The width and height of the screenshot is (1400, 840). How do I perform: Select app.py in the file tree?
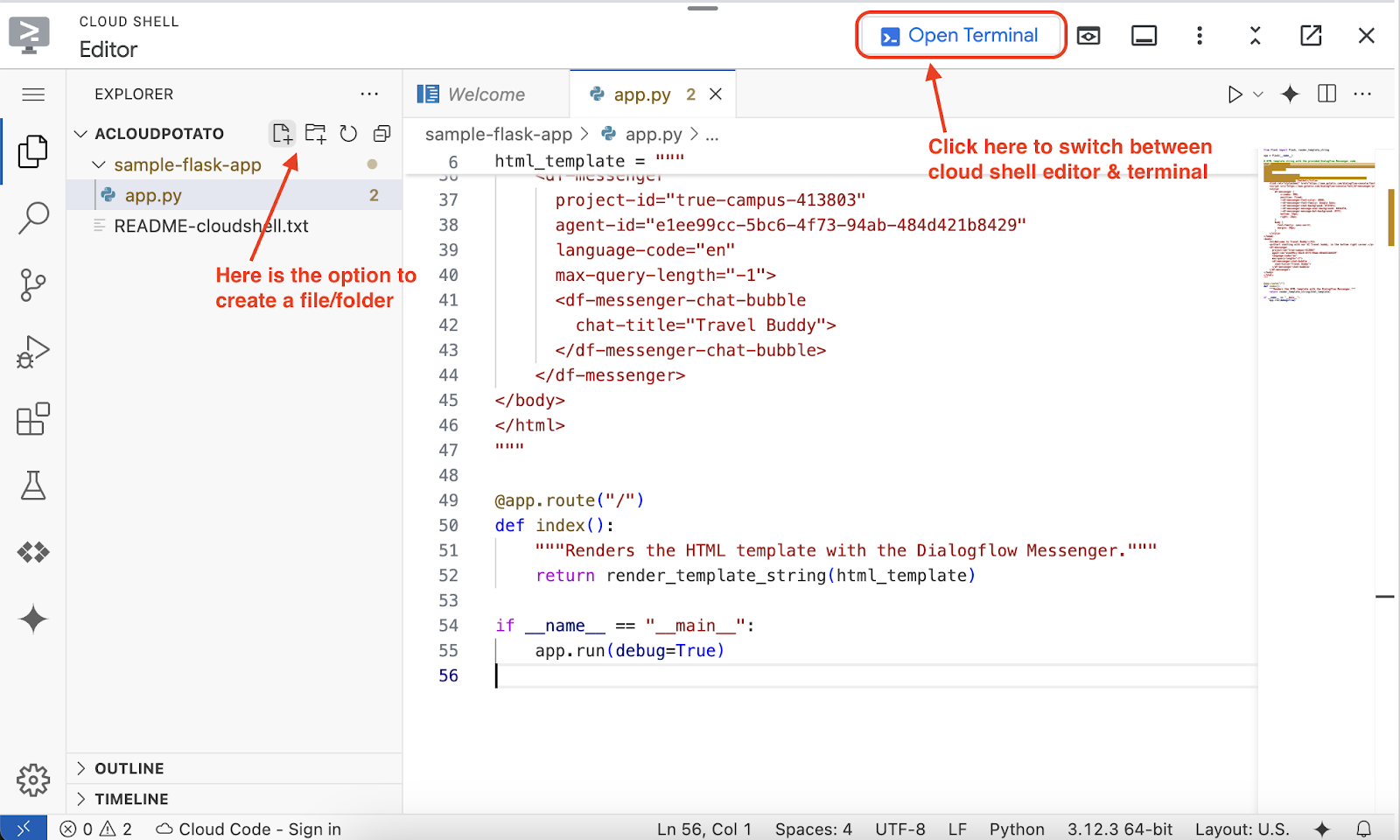coord(153,195)
